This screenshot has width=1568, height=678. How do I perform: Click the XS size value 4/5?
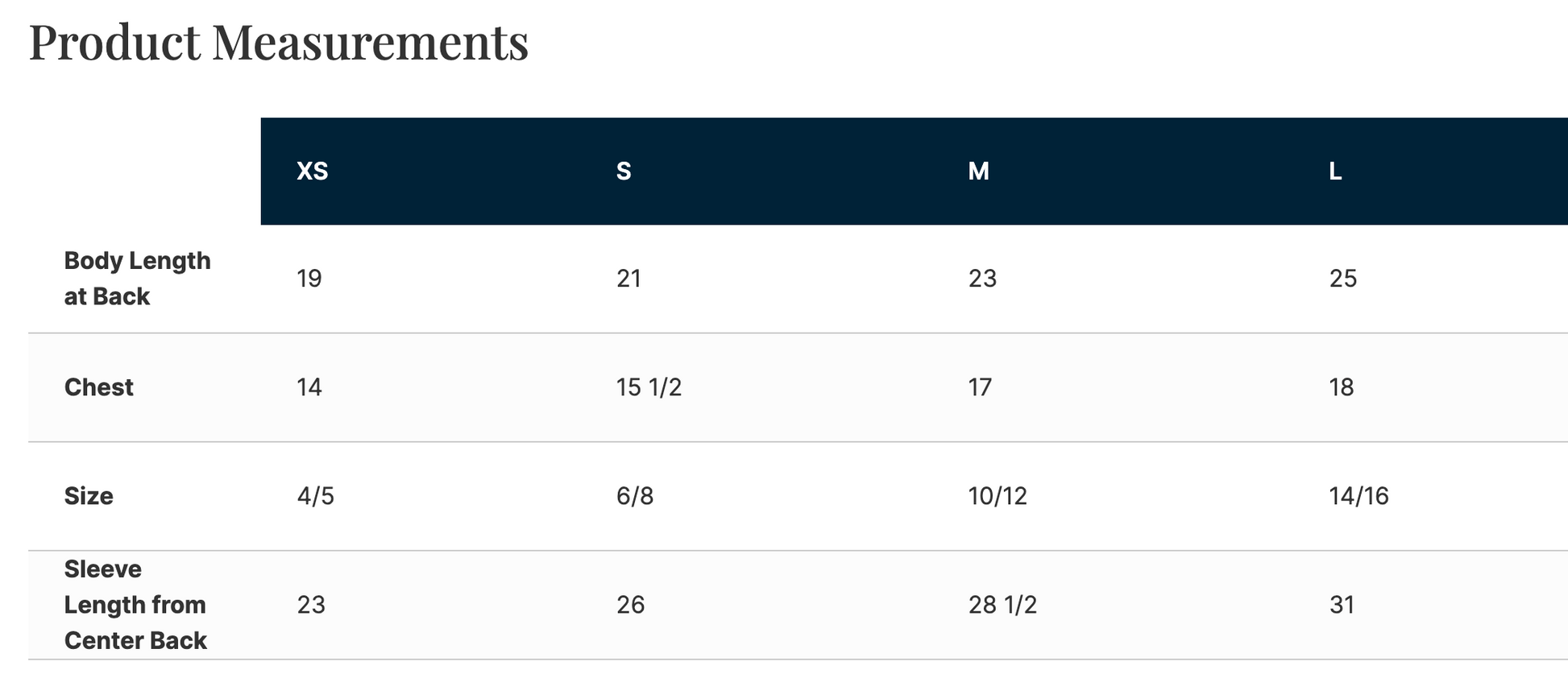[x=315, y=496]
